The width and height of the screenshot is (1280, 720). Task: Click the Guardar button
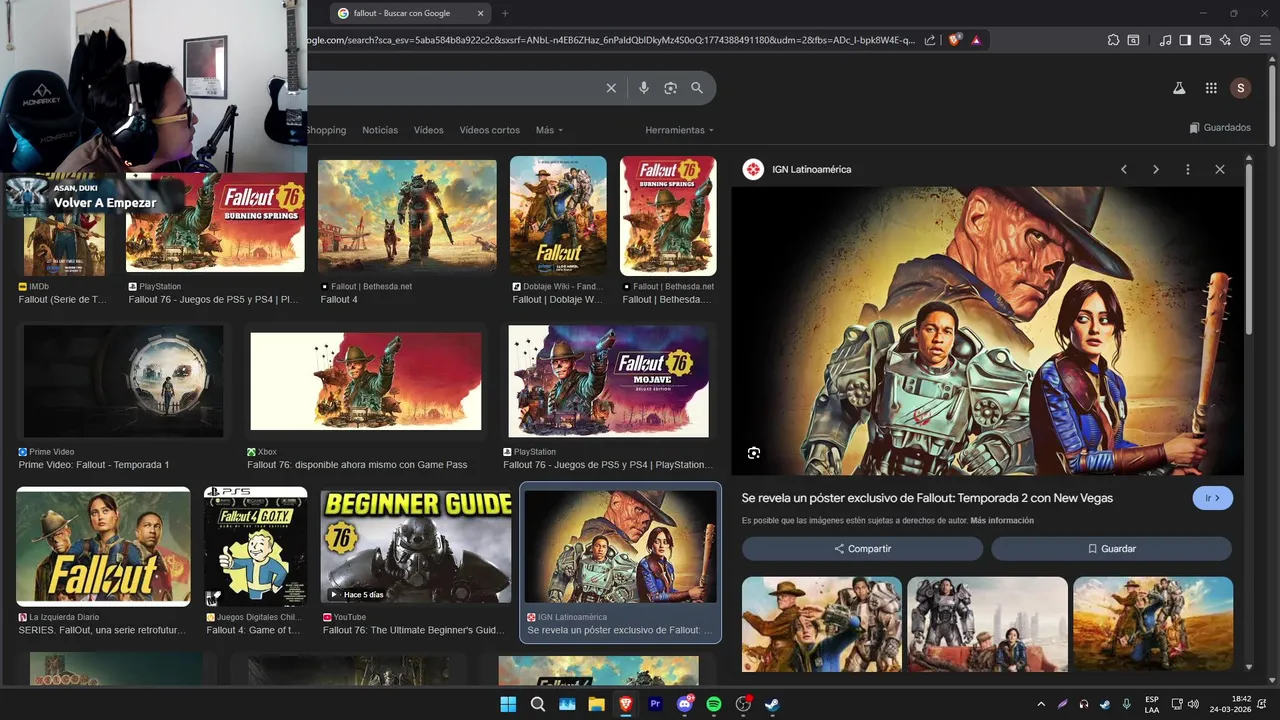1111,549
